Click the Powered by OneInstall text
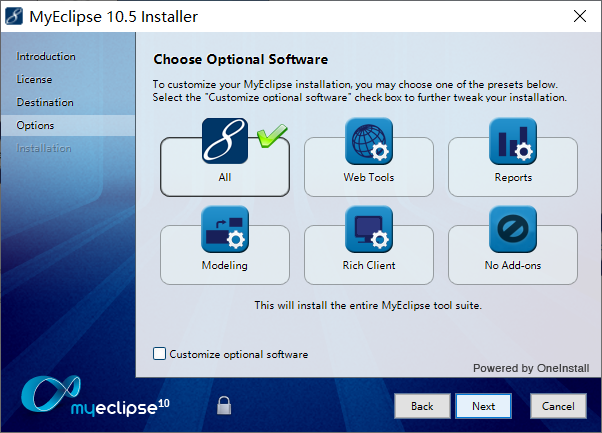The width and height of the screenshot is (602, 433). point(531,368)
